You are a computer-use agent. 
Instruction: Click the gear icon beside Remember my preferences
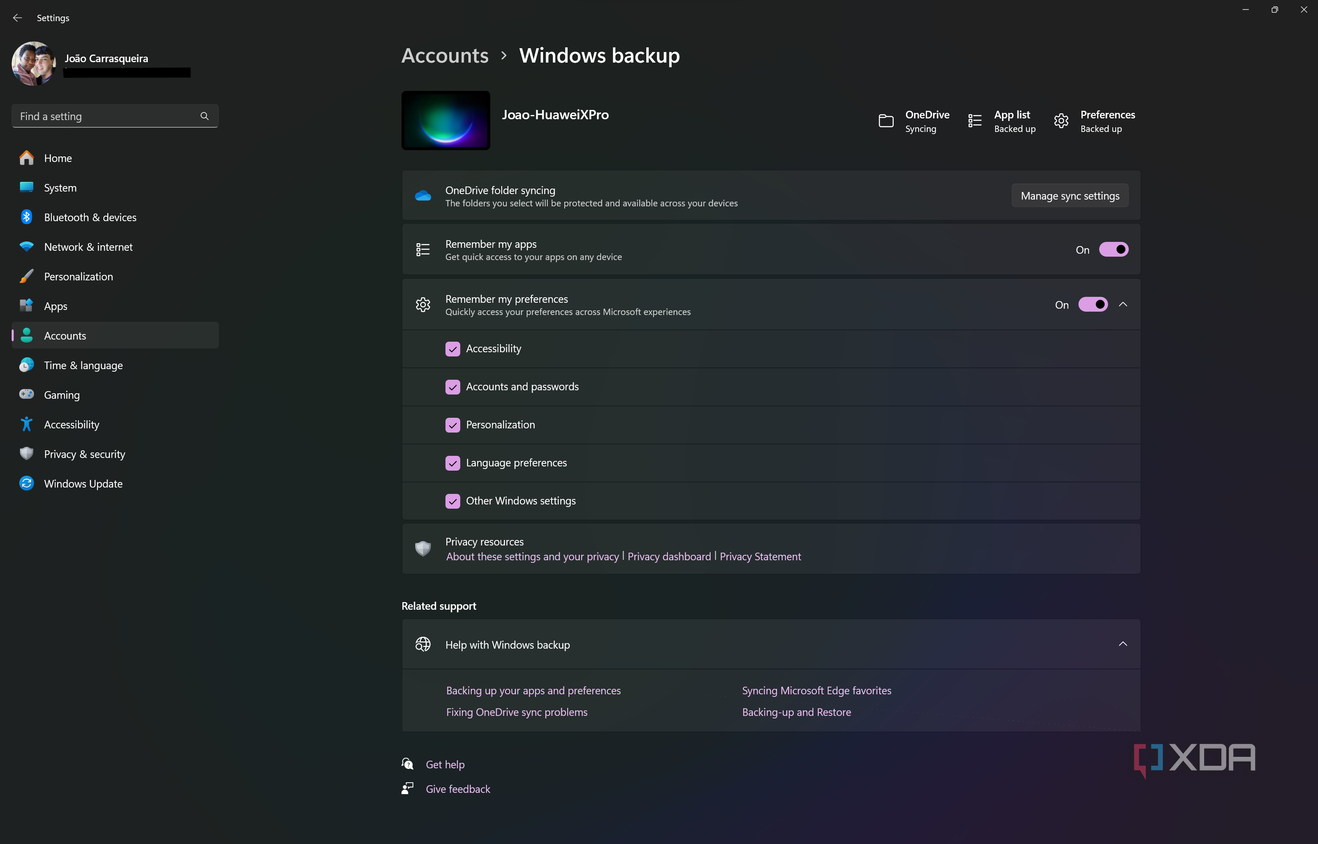pos(423,305)
